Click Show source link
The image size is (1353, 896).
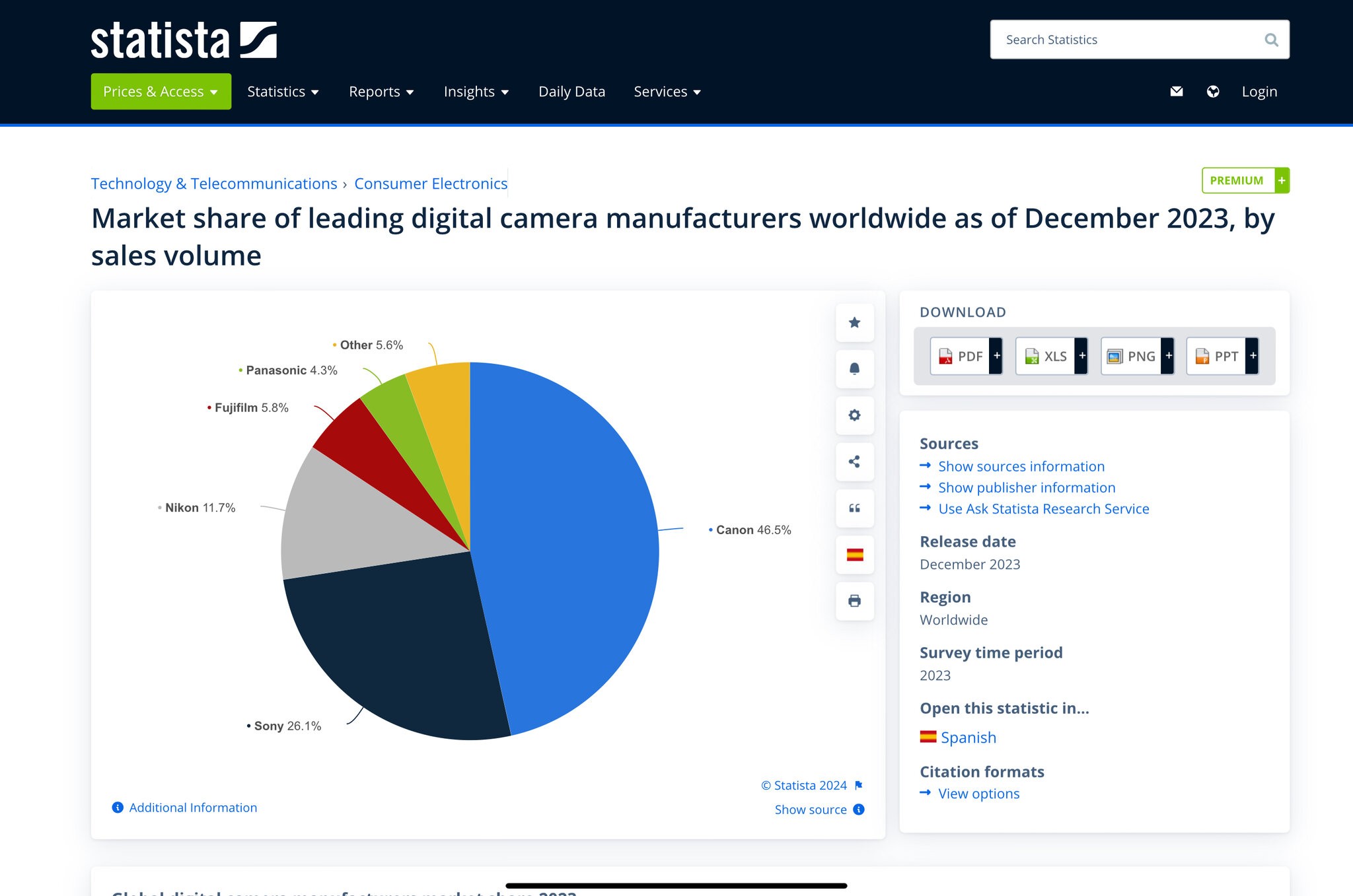coord(811,810)
